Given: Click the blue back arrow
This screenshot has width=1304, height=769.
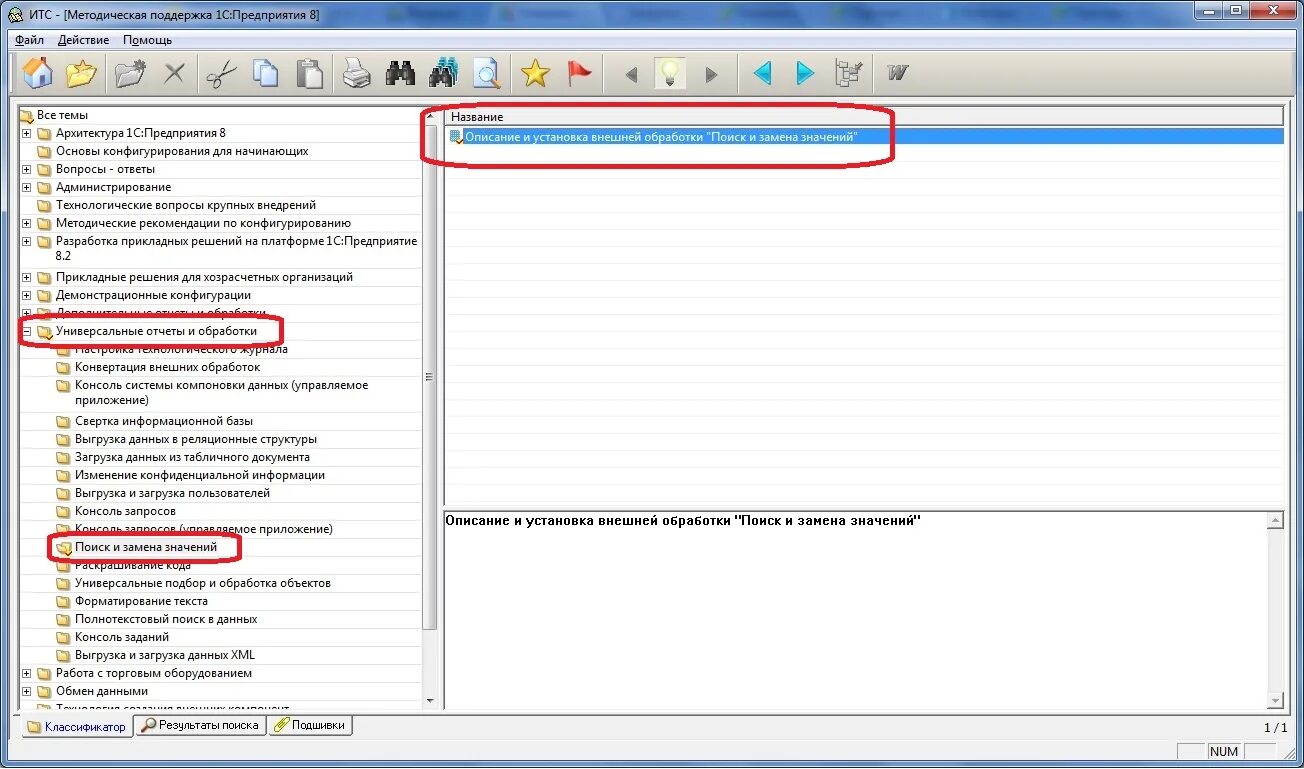Looking at the screenshot, I should [x=762, y=73].
